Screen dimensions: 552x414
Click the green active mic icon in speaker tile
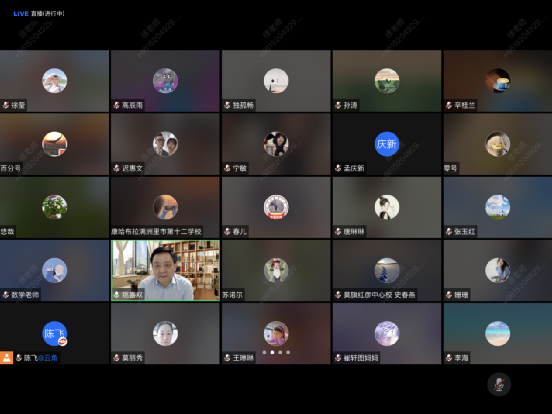117,295
